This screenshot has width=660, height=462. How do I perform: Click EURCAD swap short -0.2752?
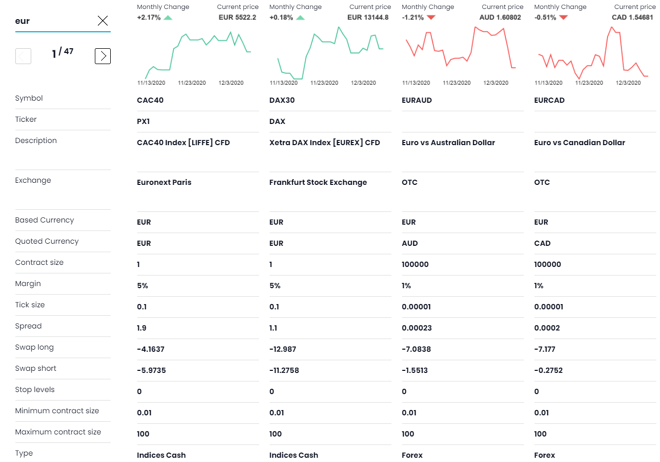548,370
